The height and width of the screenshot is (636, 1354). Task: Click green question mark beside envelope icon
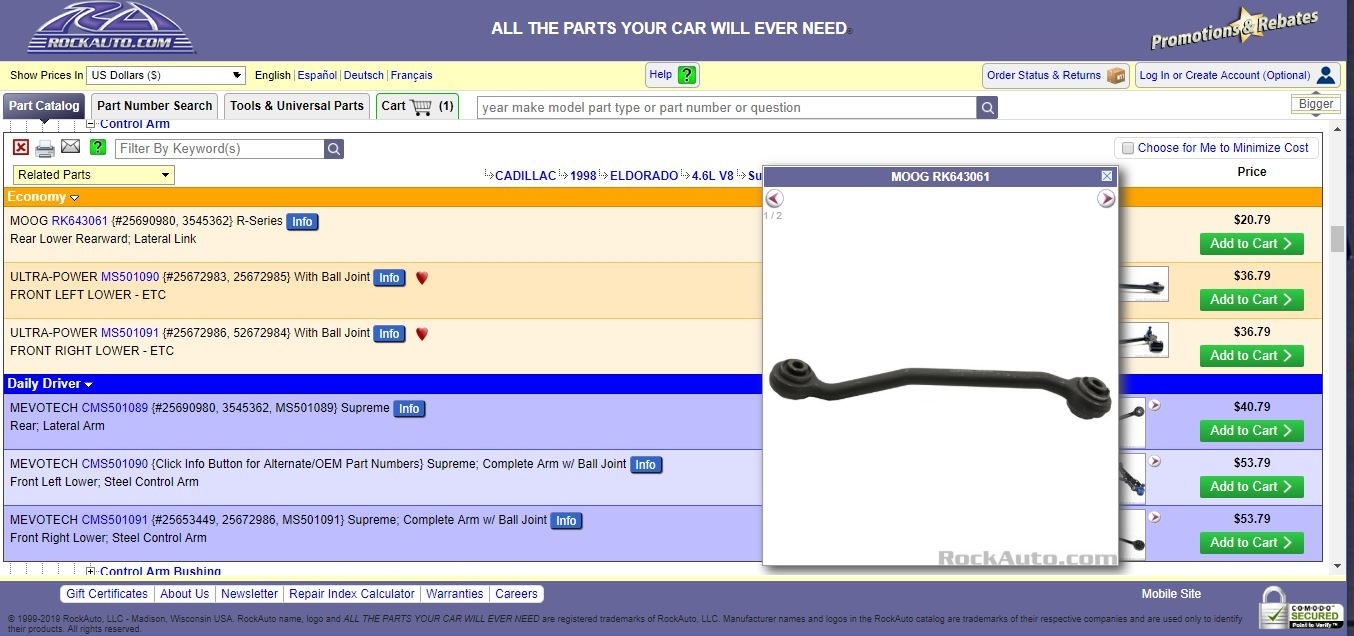pos(98,148)
